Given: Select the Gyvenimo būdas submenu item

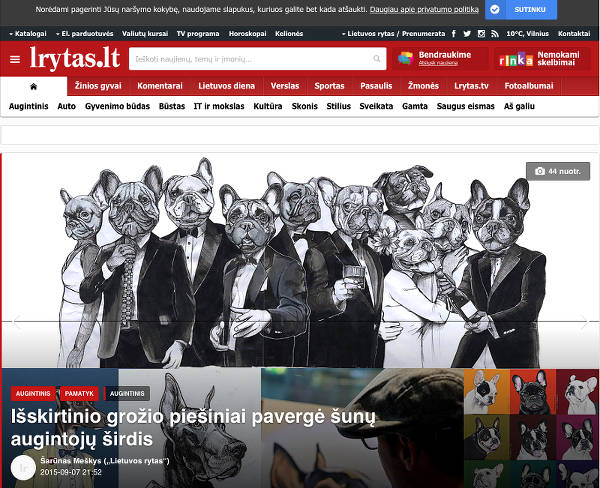Looking at the screenshot, I should click(x=117, y=106).
